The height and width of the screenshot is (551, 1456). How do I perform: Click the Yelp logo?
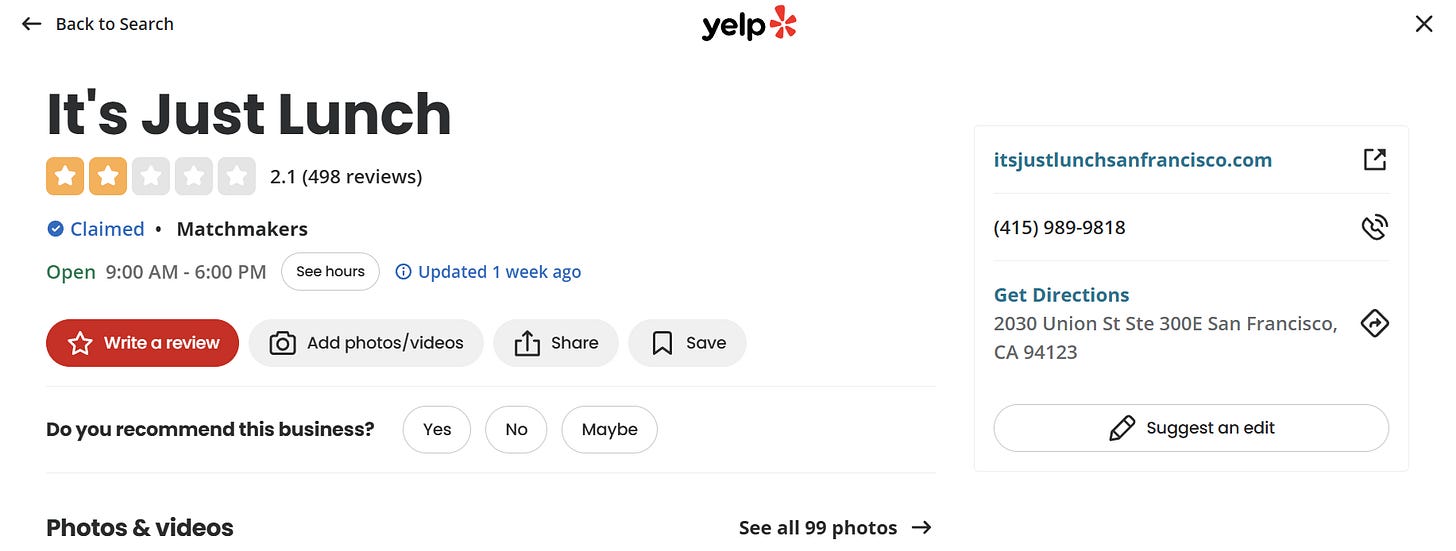pos(748,24)
